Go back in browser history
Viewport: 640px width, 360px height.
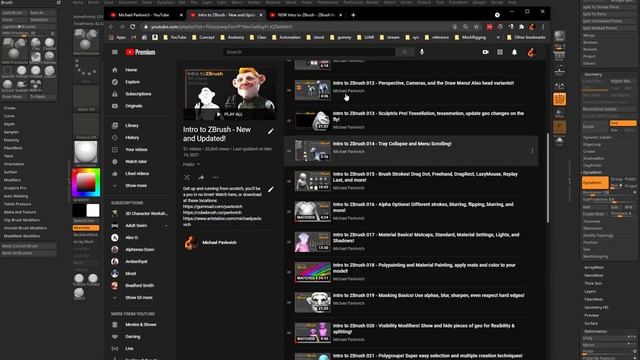(111, 27)
